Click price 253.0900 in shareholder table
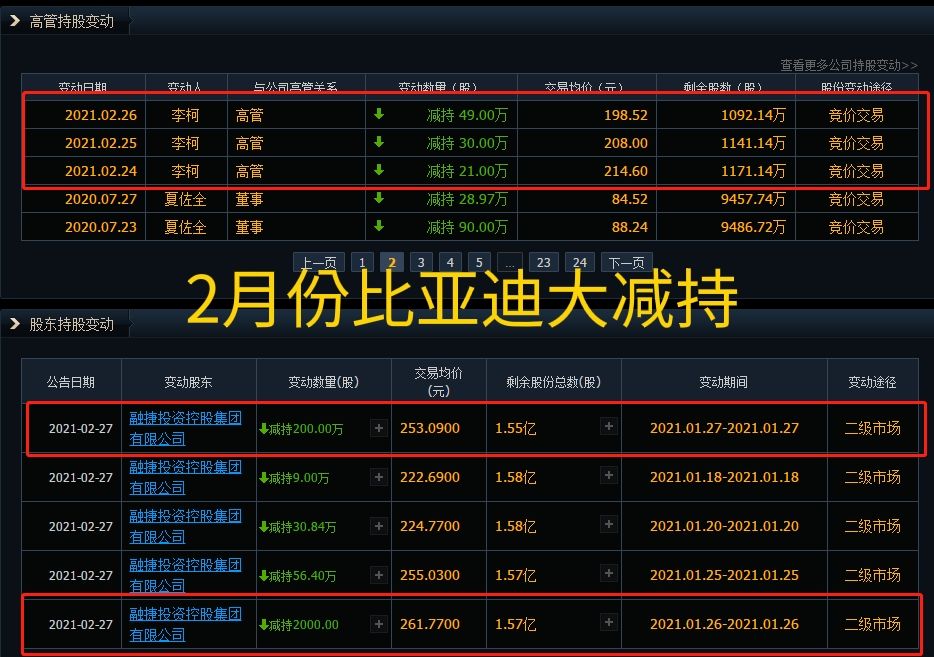The width and height of the screenshot is (934, 657). click(x=429, y=428)
